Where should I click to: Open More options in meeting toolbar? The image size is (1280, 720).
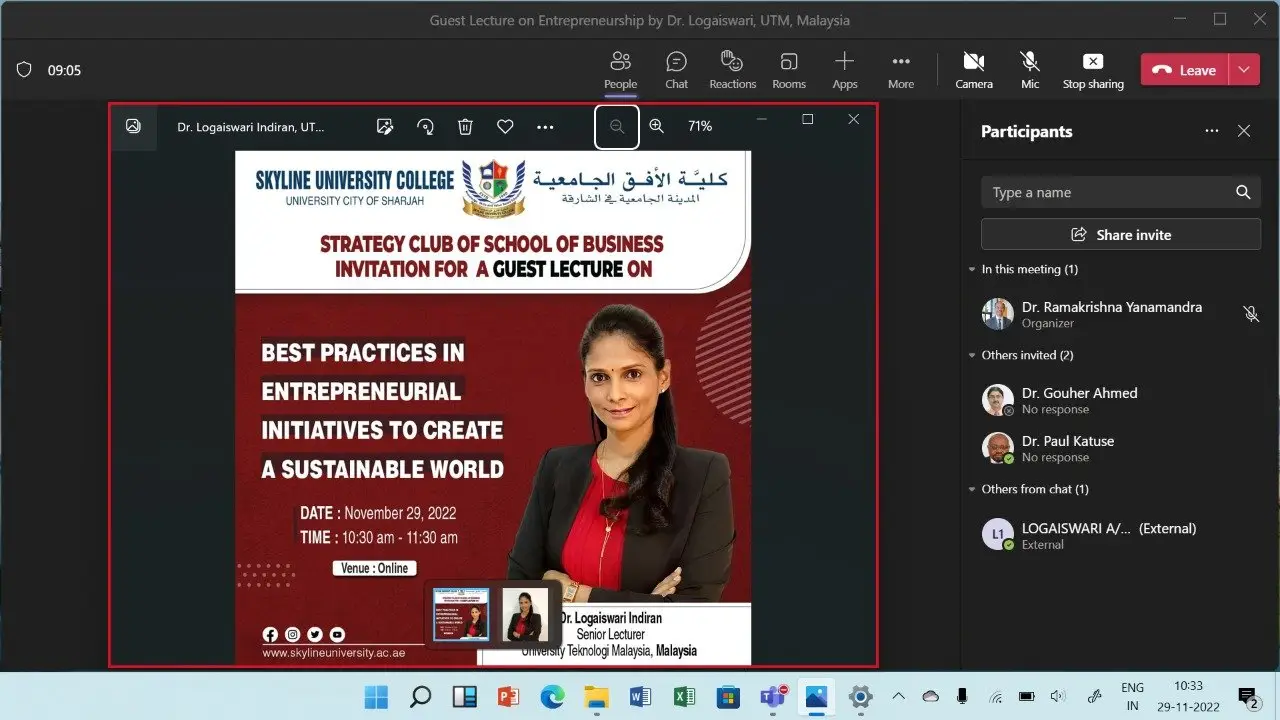click(901, 70)
